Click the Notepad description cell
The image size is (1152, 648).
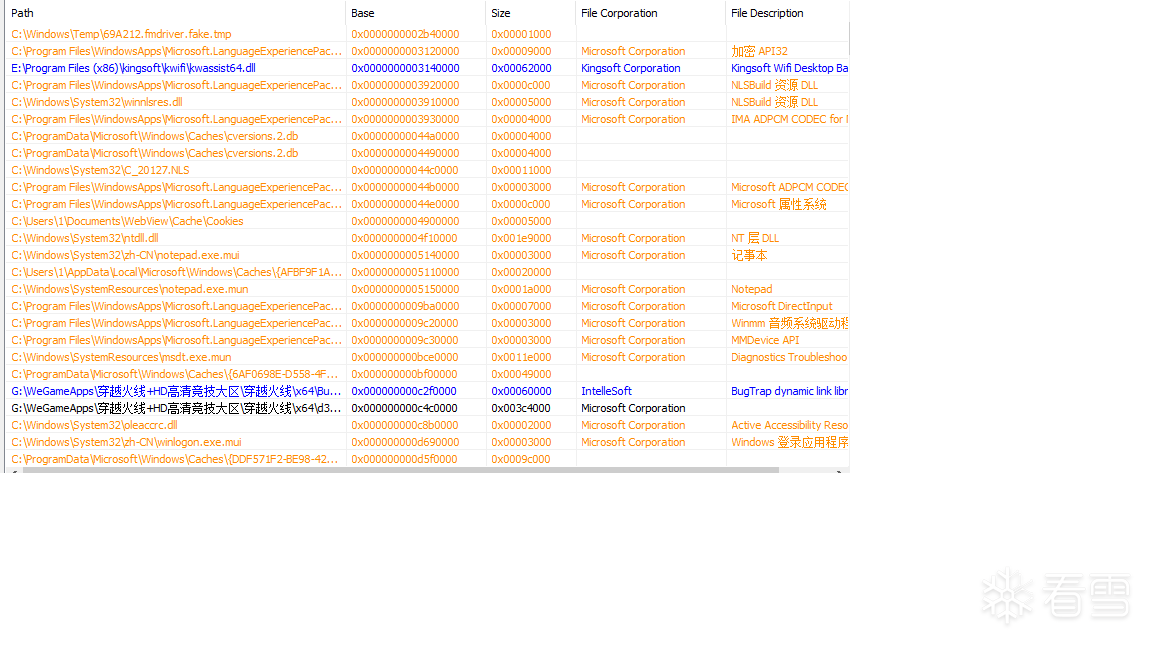coord(752,289)
